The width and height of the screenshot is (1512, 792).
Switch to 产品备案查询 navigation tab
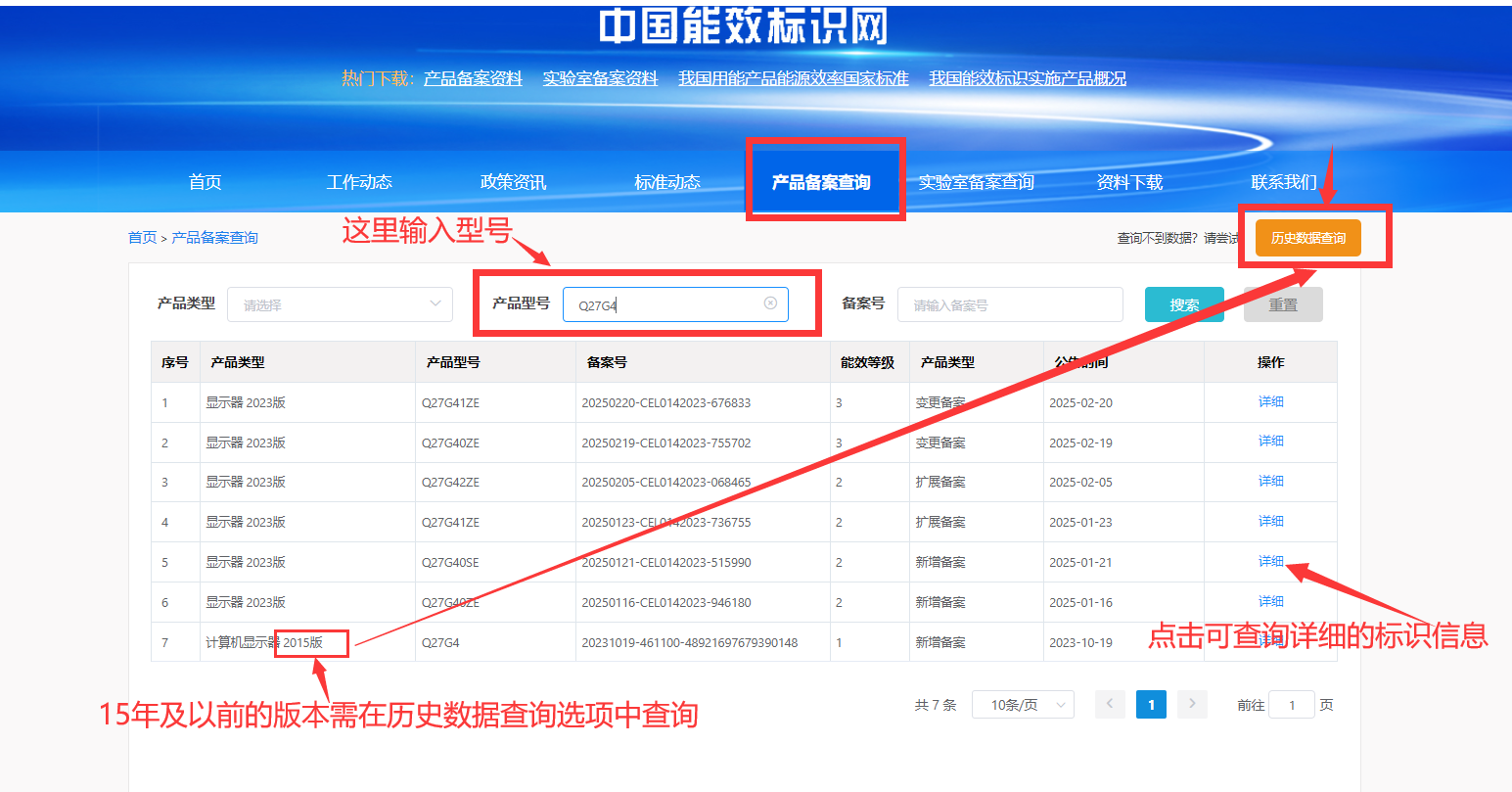click(x=821, y=182)
